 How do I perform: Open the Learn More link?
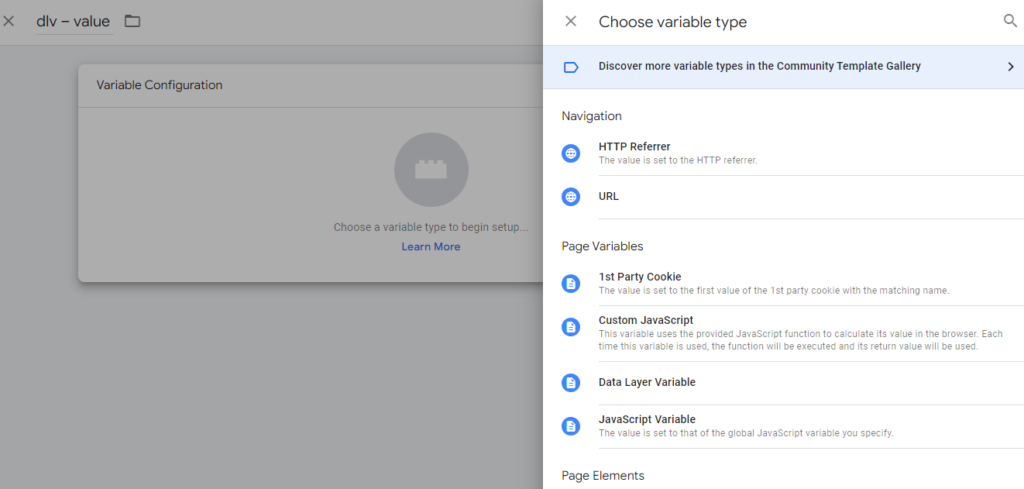click(x=430, y=247)
